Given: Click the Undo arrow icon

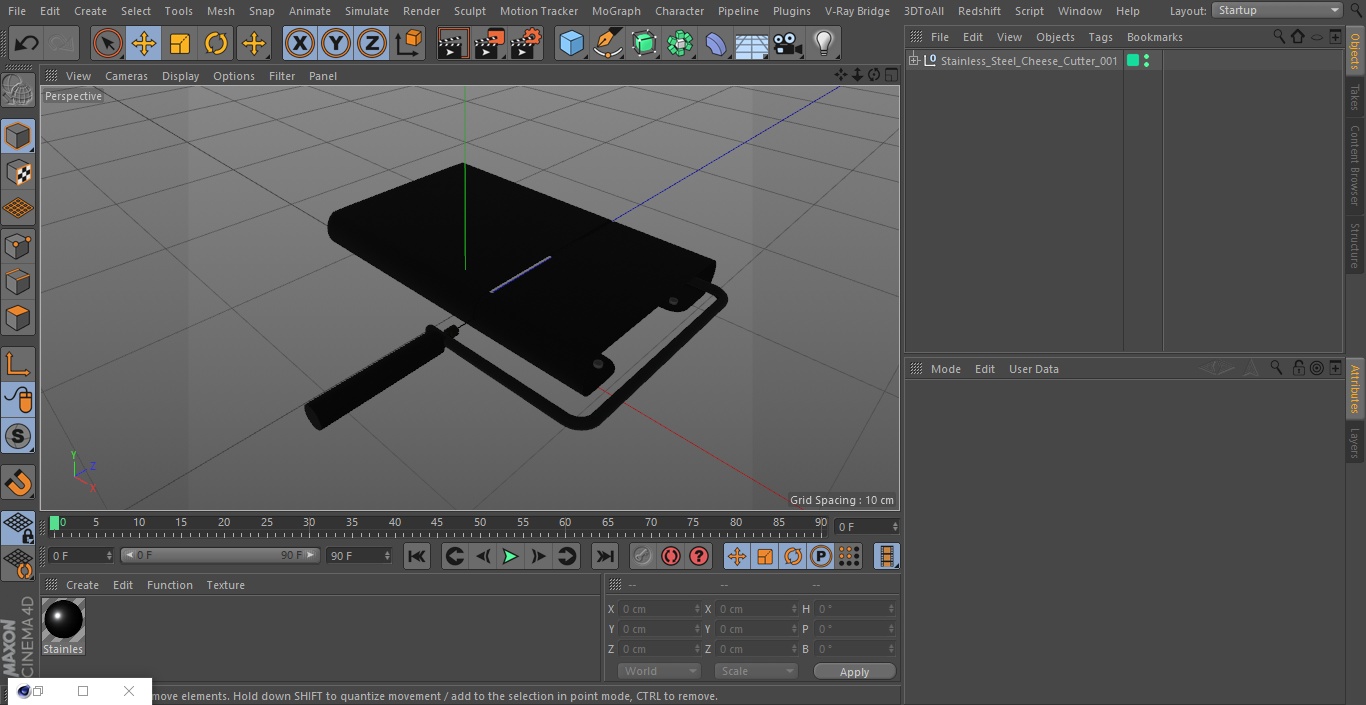Looking at the screenshot, I should tap(27, 44).
